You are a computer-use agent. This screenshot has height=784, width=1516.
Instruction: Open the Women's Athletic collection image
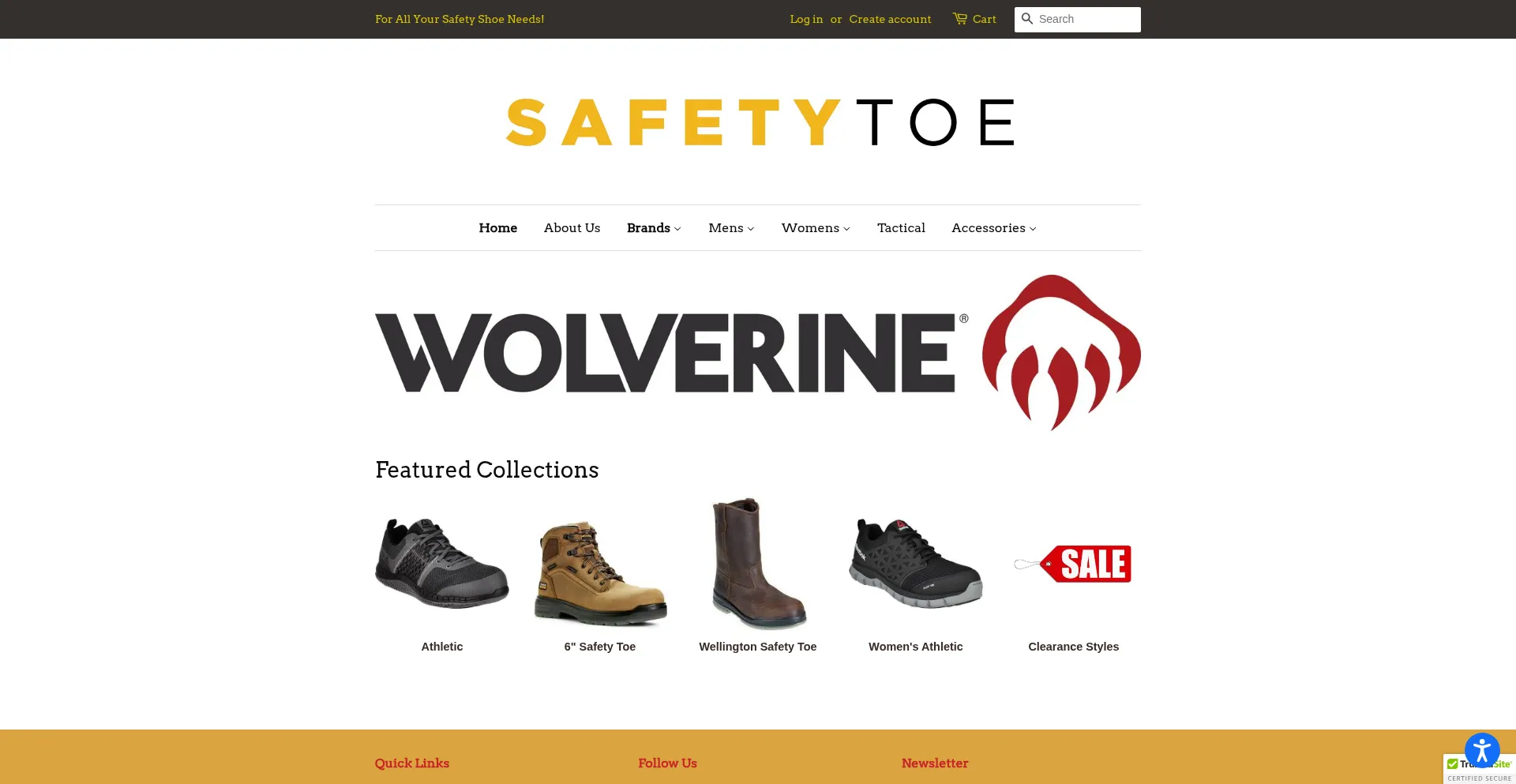coord(916,563)
